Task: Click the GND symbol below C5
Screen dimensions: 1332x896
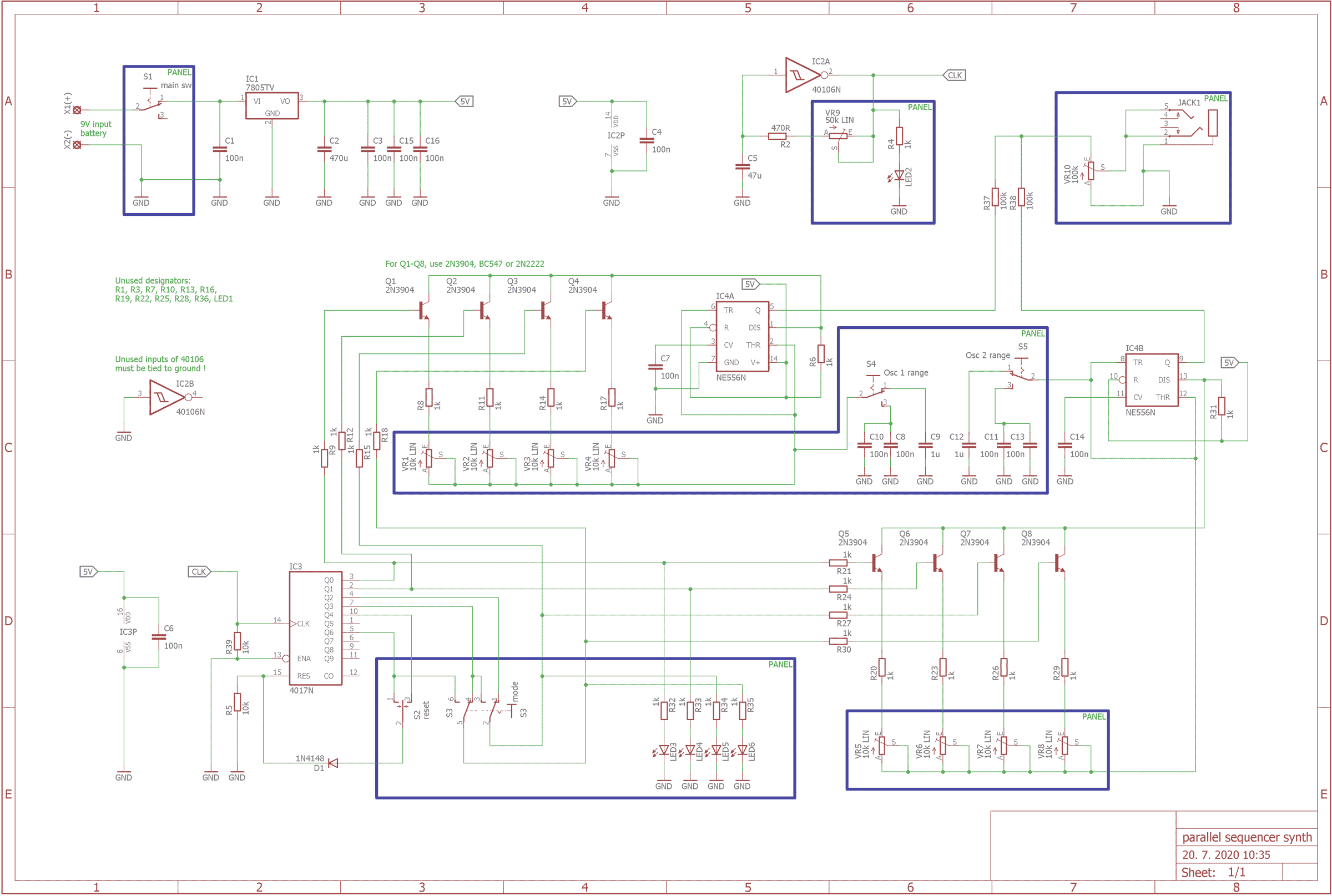Action: 741,199
